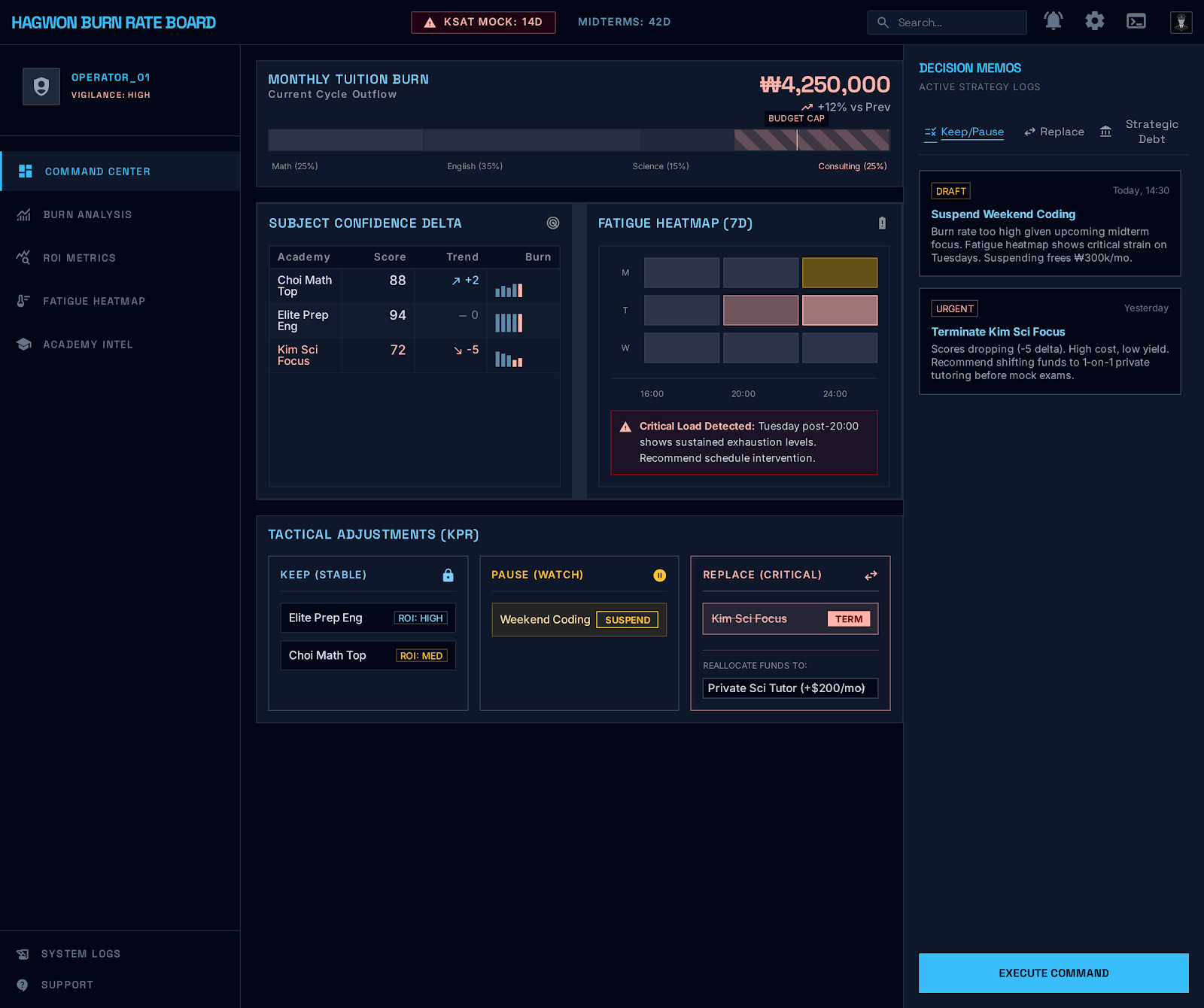The height and width of the screenshot is (1008, 1204).
Task: Toggle the lock on Keep (Stable) panel
Action: point(448,575)
